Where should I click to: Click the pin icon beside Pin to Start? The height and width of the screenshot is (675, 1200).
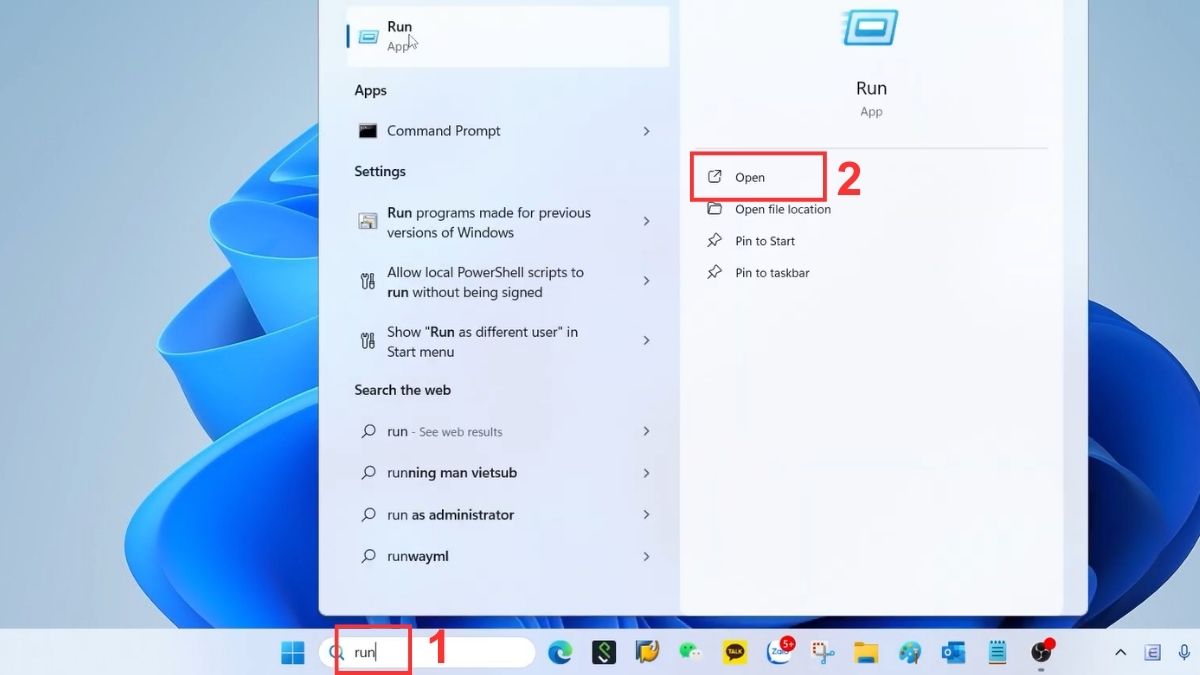pos(714,241)
